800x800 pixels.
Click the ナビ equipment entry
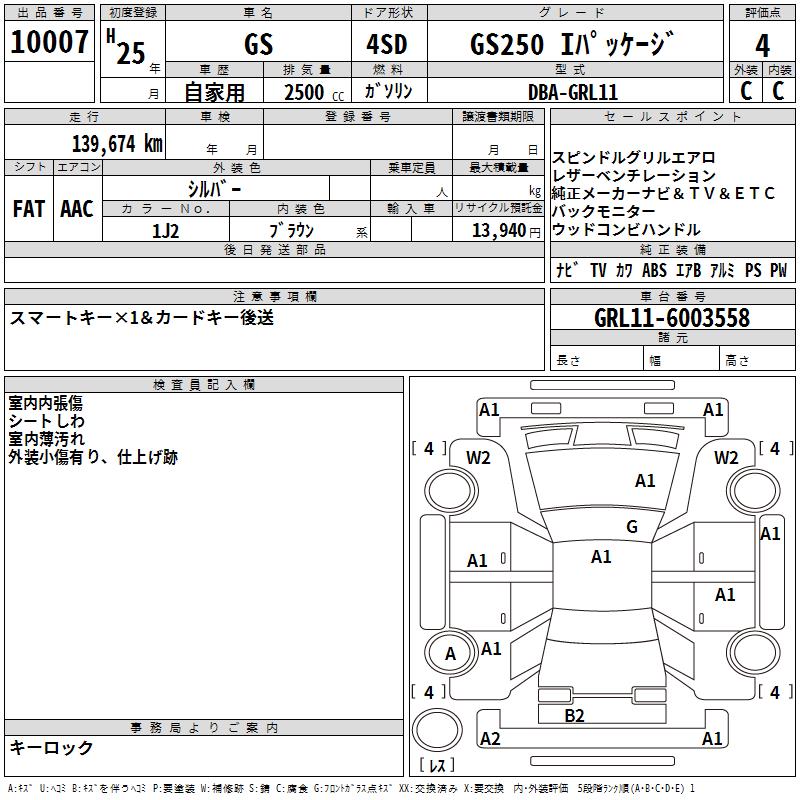[x=566, y=270]
